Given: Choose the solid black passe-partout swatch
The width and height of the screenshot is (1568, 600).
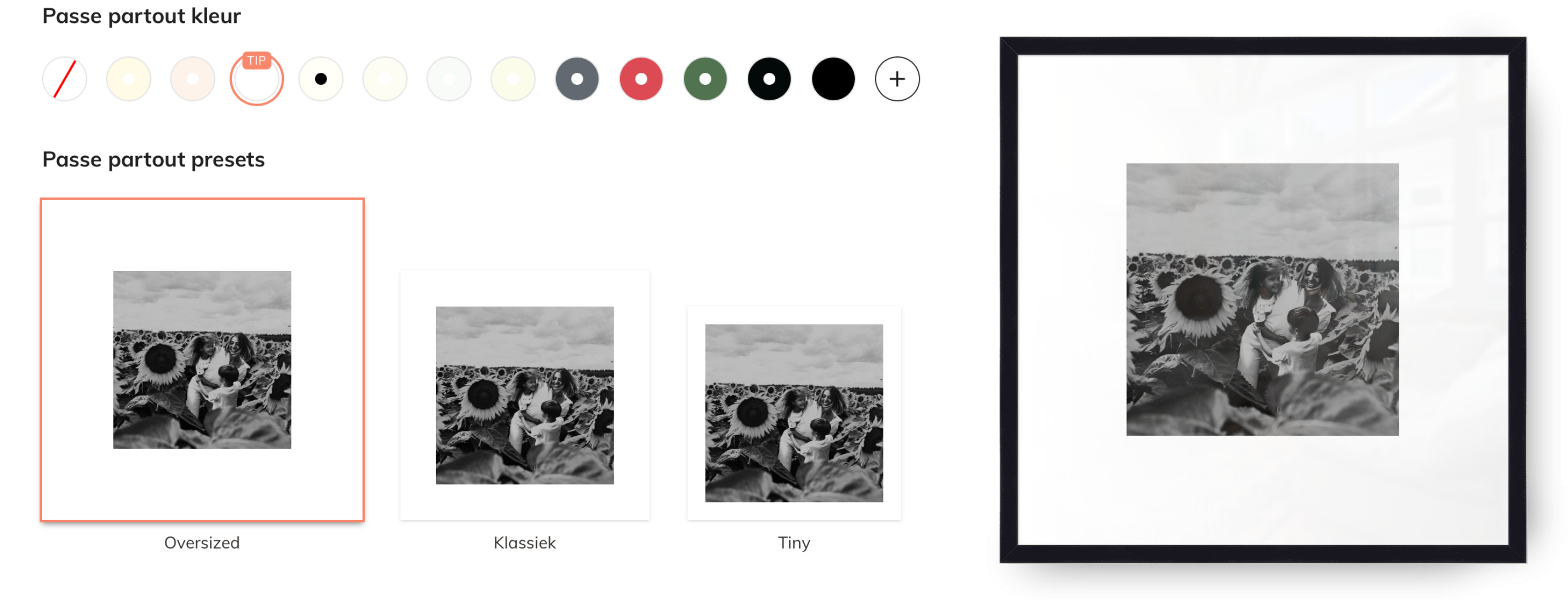Looking at the screenshot, I should 833,79.
